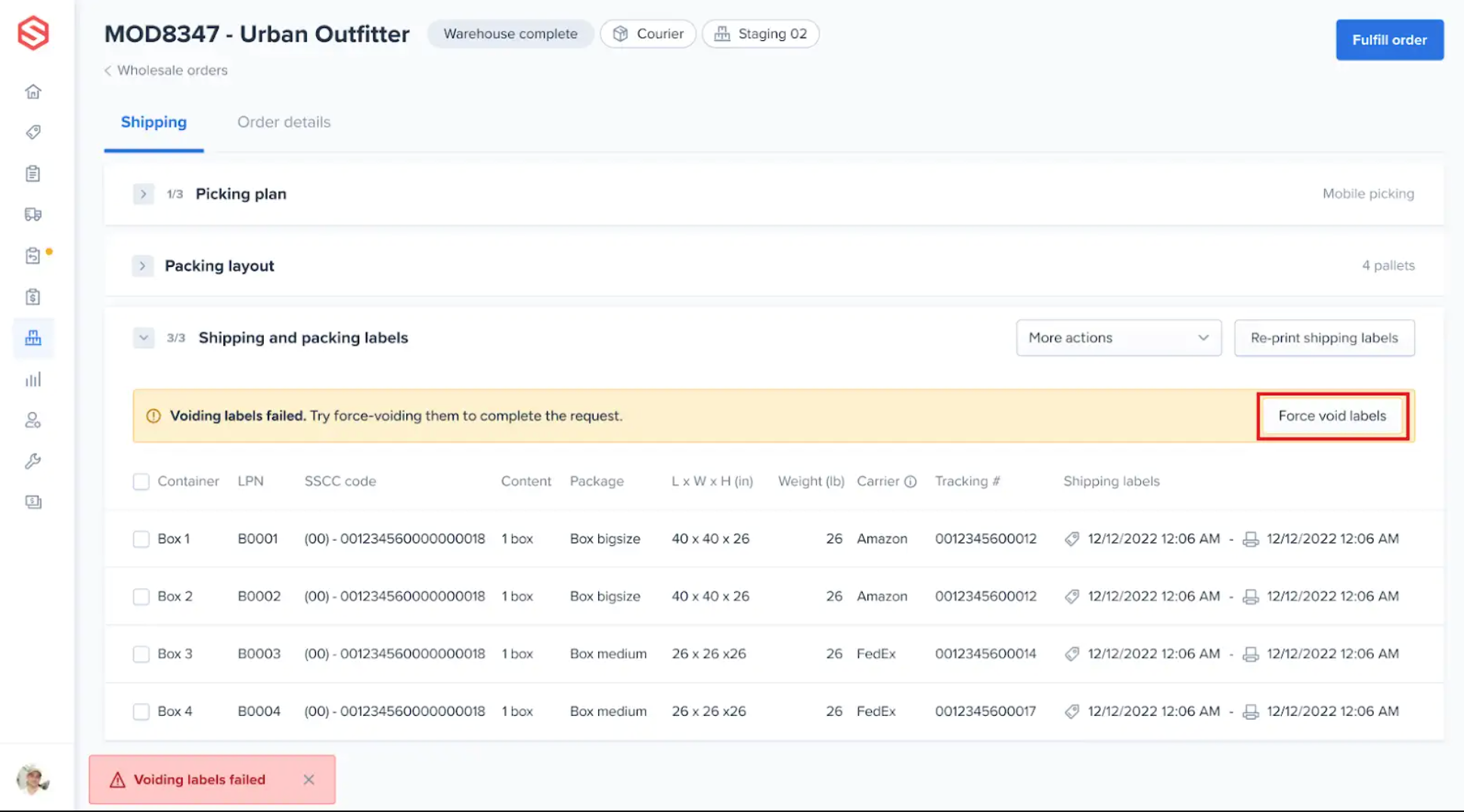Click the Carrier info icon in header
The image size is (1464, 812).
click(x=910, y=482)
